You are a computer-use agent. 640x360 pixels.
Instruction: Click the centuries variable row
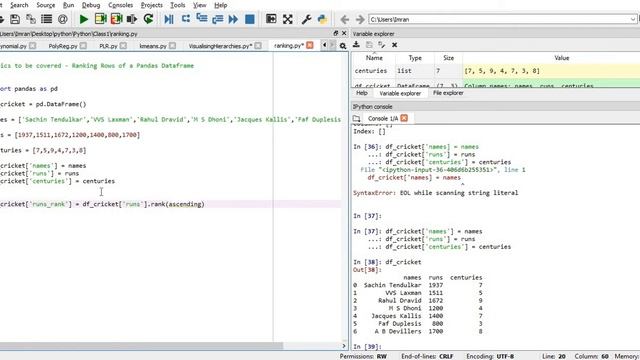pos(496,71)
